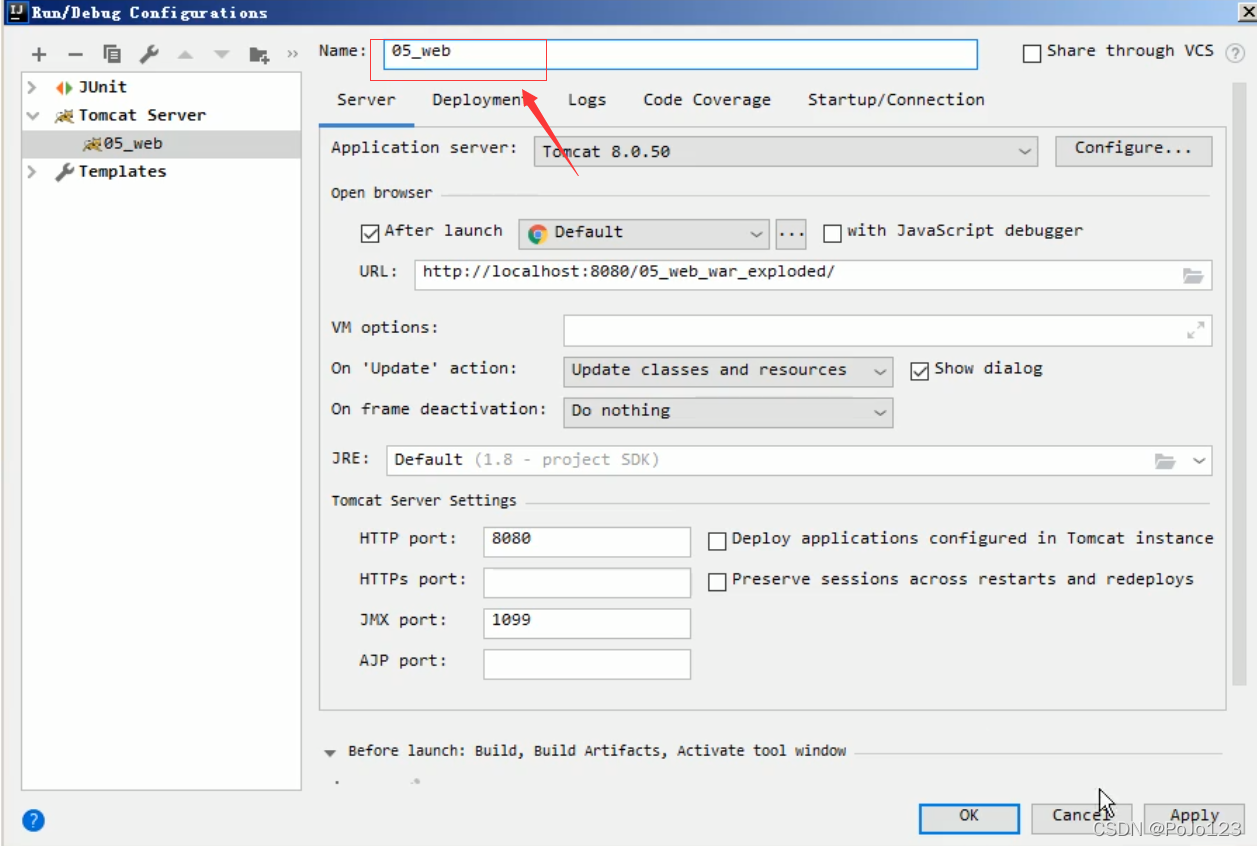
Task: Click the IntelliJ icon in title bar
Action: 15,12
